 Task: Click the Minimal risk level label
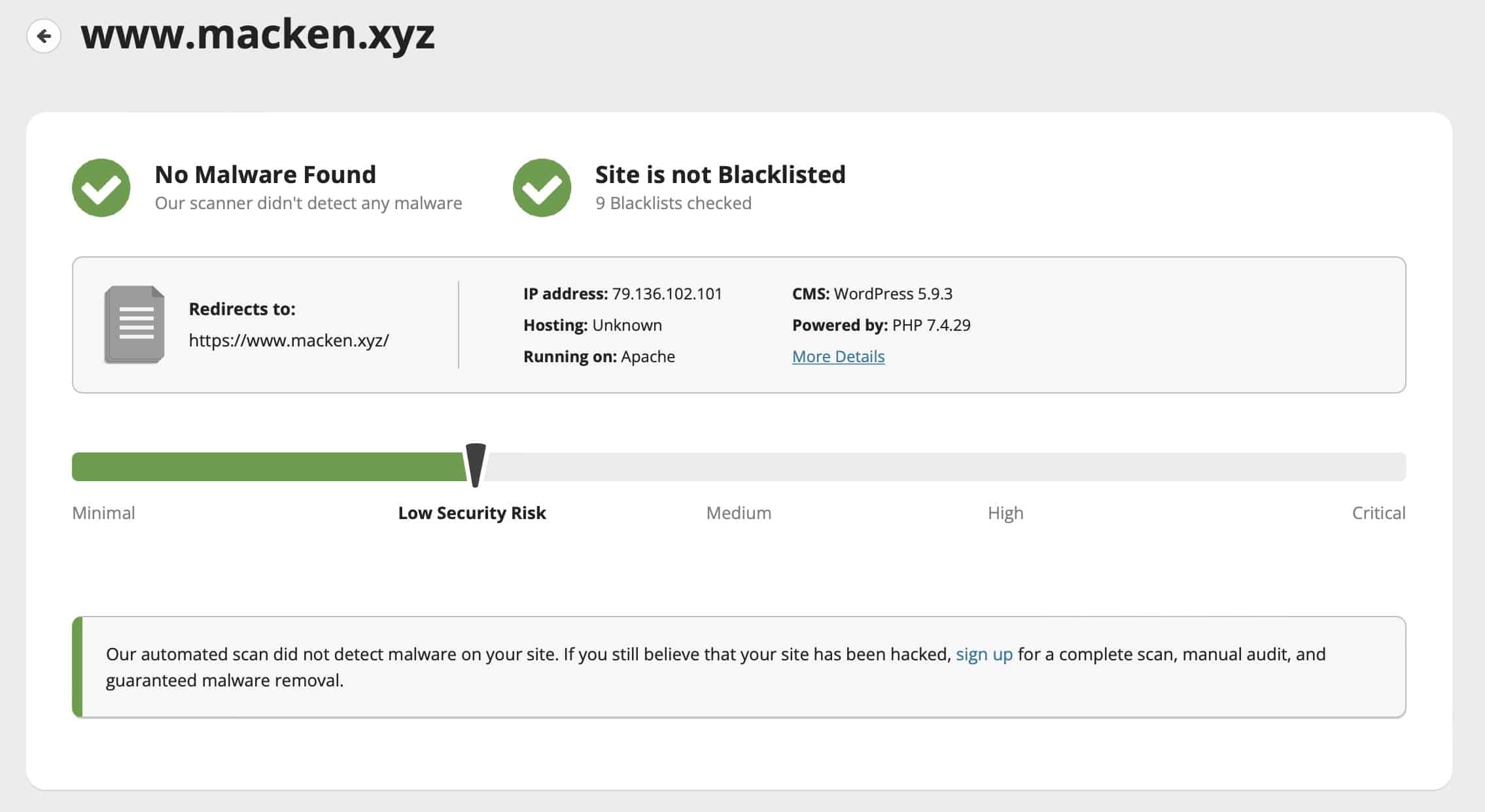103,513
